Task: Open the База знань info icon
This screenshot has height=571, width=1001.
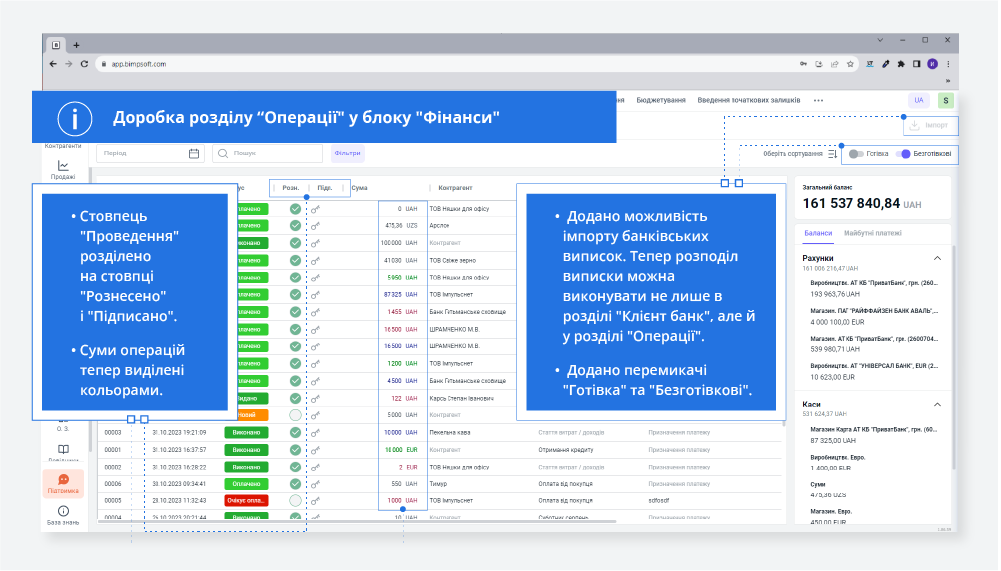Action: (63, 511)
